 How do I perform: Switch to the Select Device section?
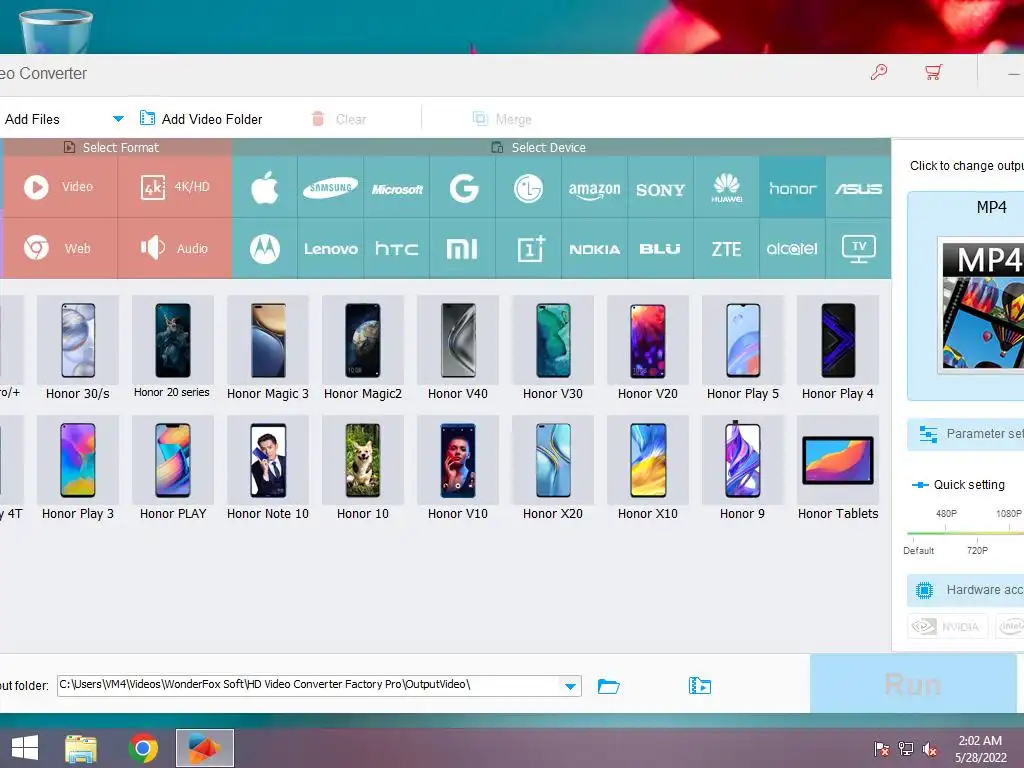click(x=539, y=148)
